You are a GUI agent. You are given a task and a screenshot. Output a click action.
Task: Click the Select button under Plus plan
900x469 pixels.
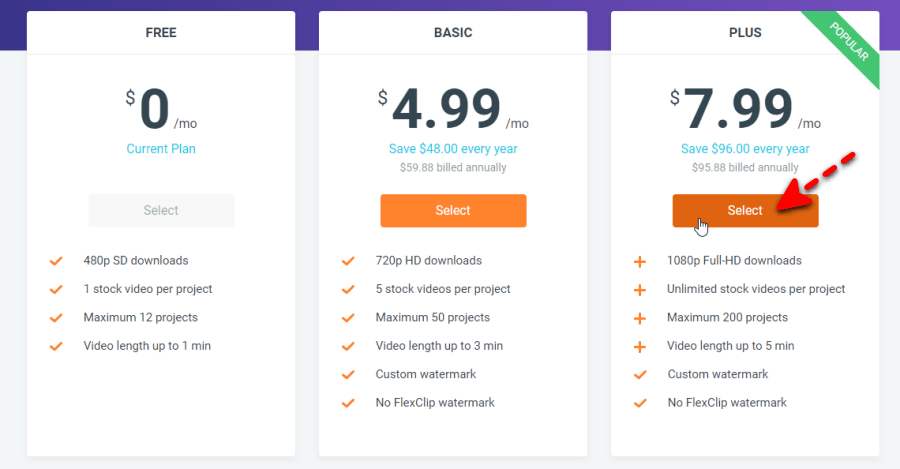coord(745,211)
